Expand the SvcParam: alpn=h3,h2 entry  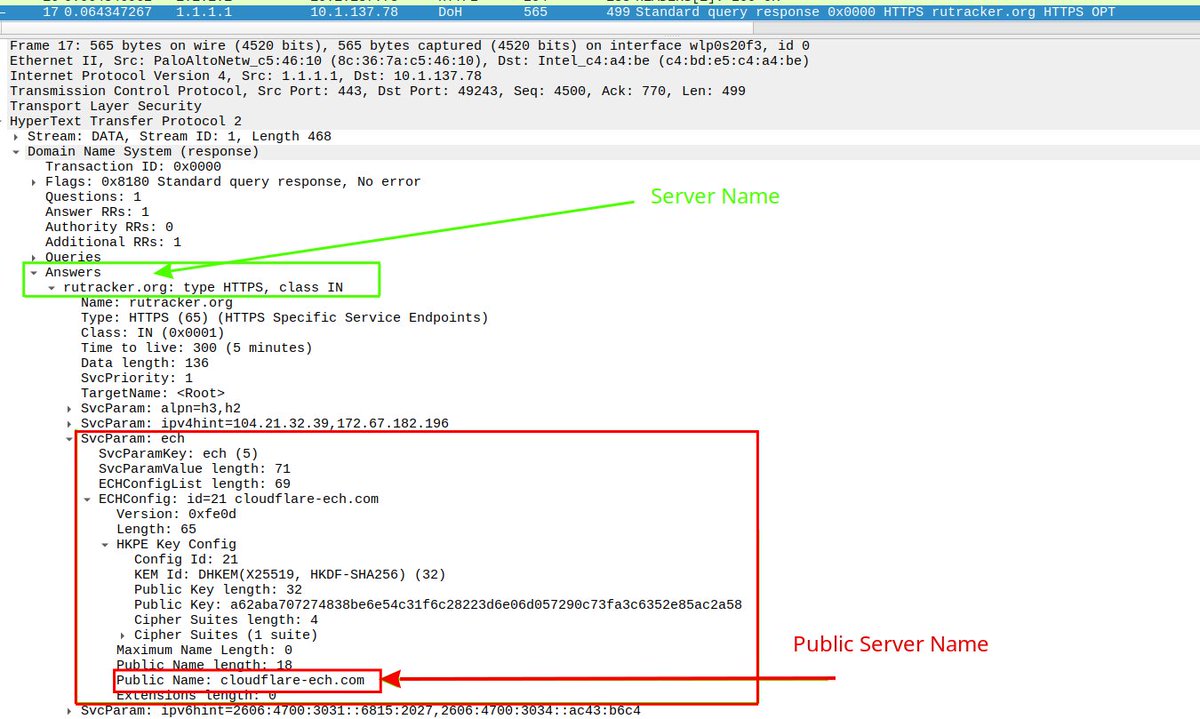pos(70,408)
